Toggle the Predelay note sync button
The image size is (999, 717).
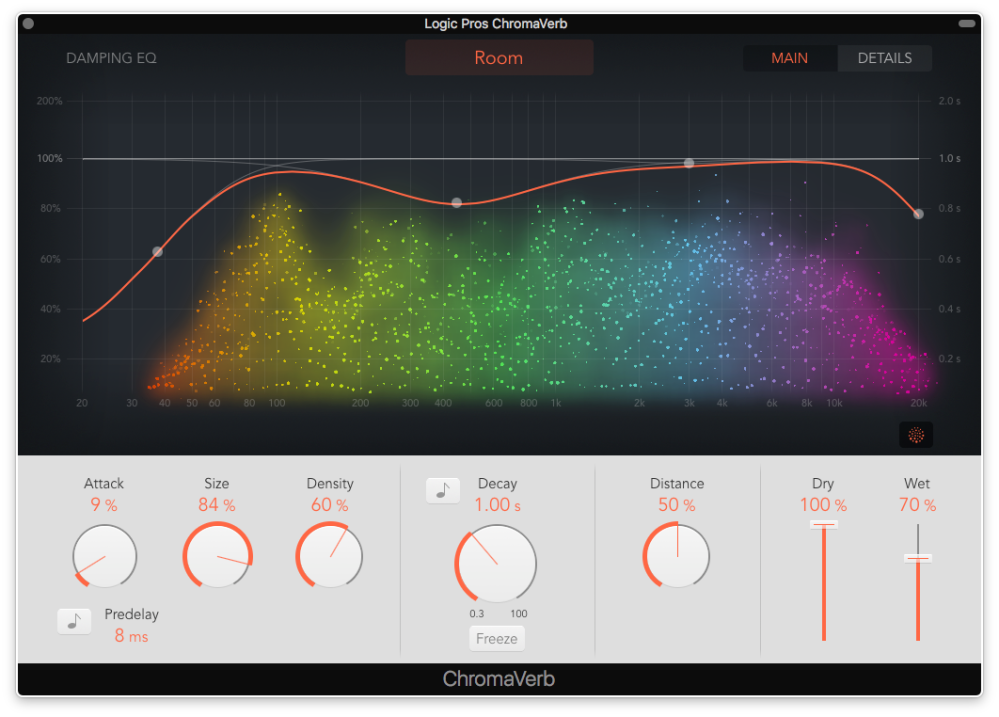pyautogui.click(x=73, y=621)
